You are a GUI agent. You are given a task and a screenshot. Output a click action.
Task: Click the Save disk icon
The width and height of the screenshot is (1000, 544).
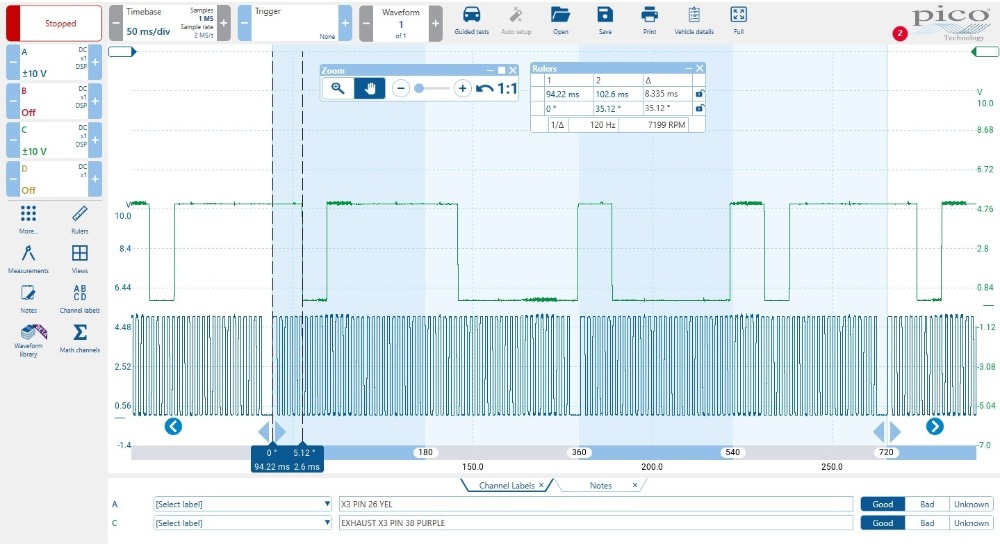point(604,17)
